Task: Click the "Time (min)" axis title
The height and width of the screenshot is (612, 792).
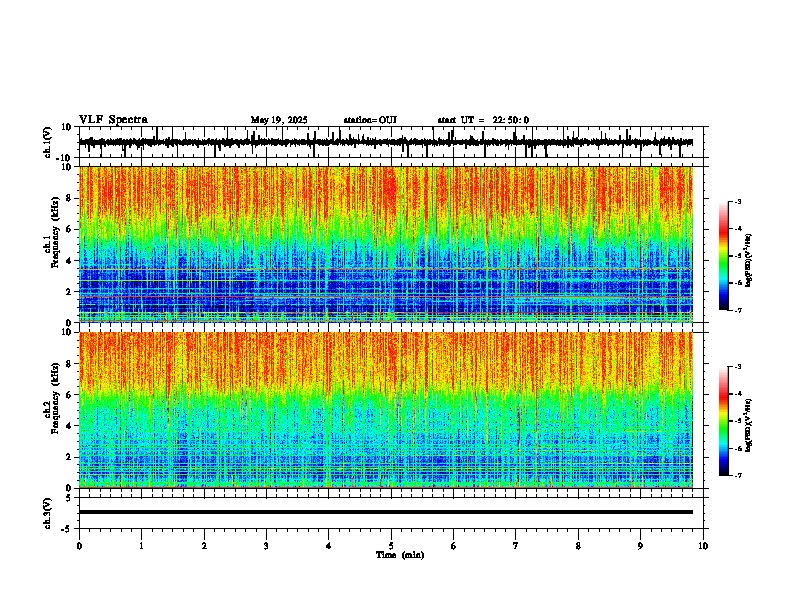Action: [400, 555]
